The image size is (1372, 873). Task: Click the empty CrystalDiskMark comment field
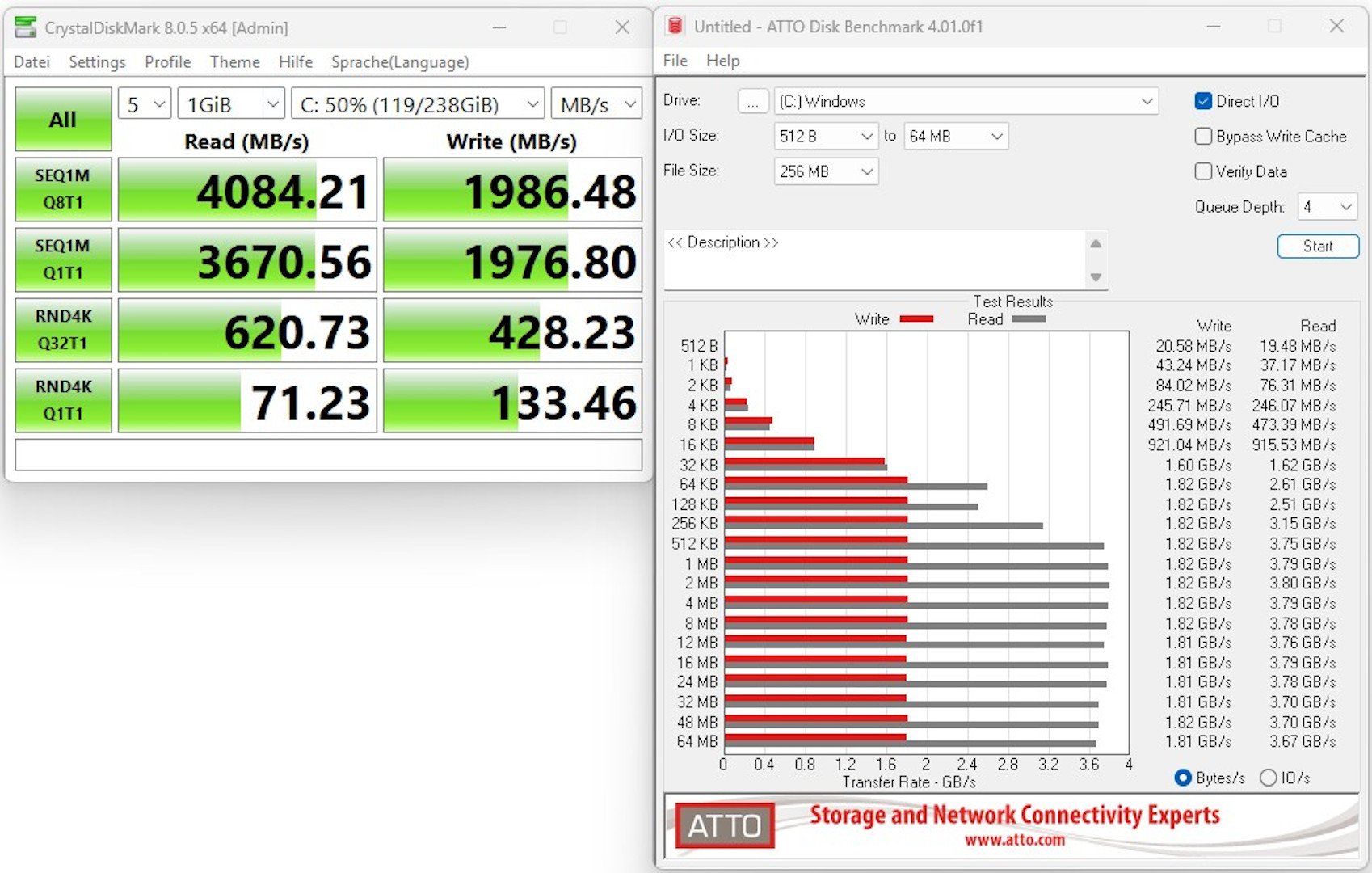click(328, 454)
